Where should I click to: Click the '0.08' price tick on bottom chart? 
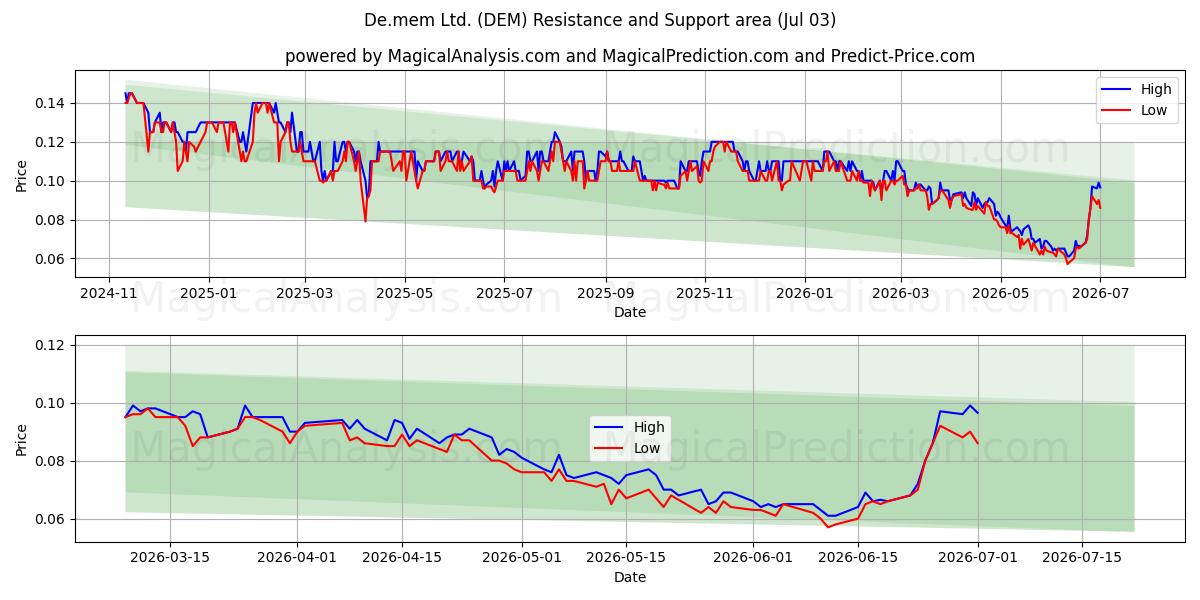tap(52, 461)
